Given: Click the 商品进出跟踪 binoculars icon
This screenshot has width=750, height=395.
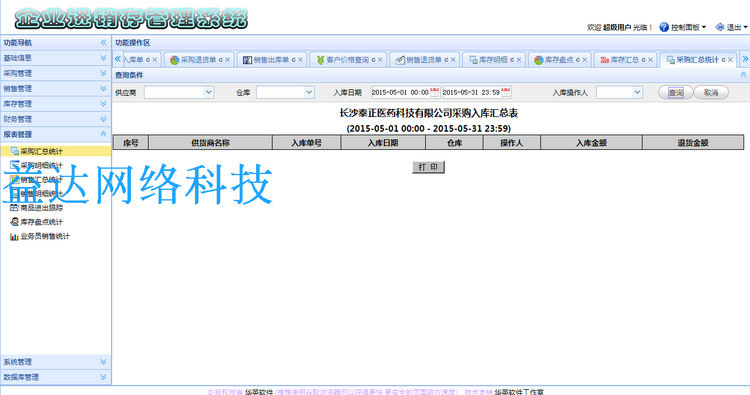Looking at the screenshot, I should (14, 208).
